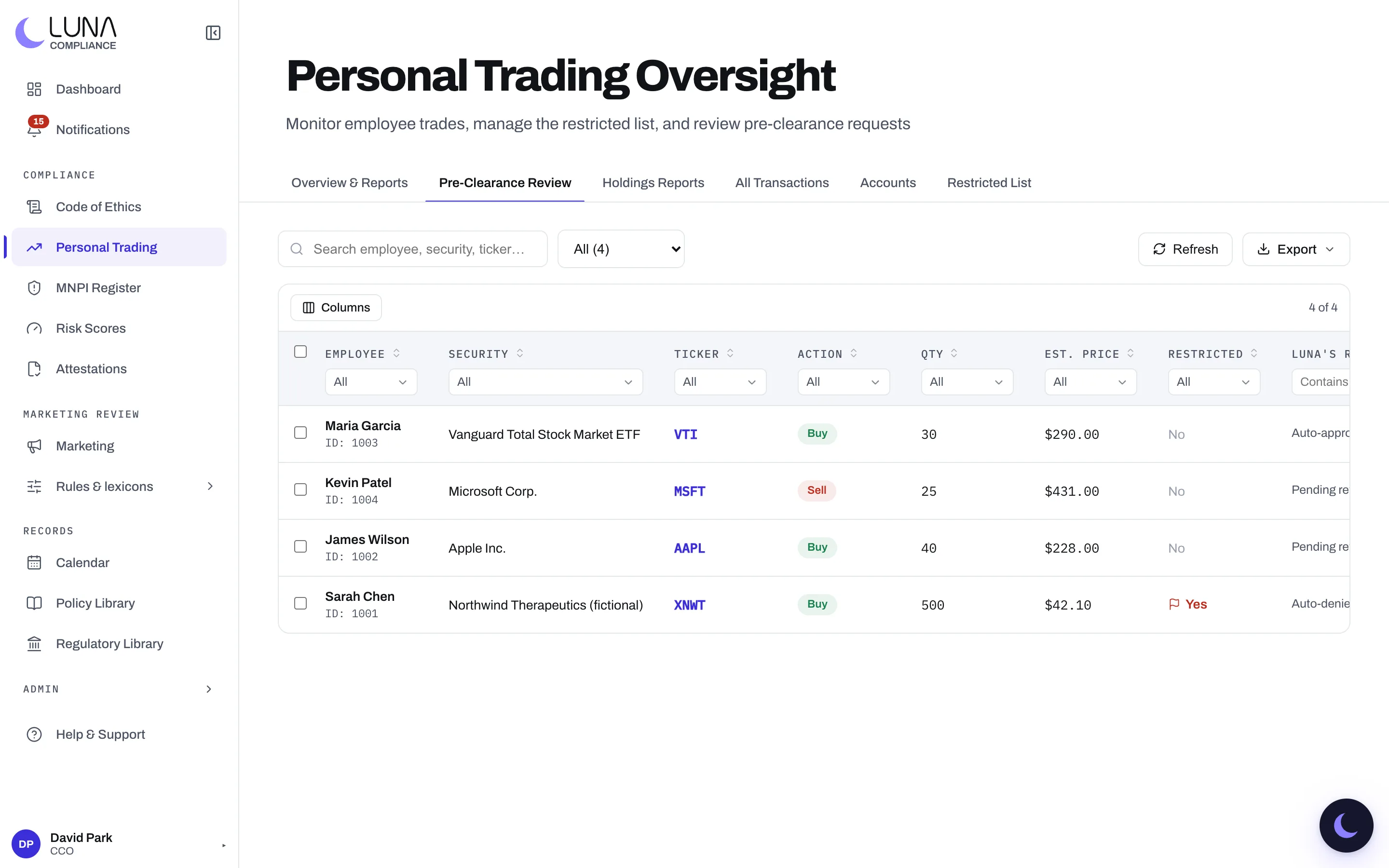Screen dimensions: 1389x868
Task: Switch to Holdings Reports tab
Action: 653,183
